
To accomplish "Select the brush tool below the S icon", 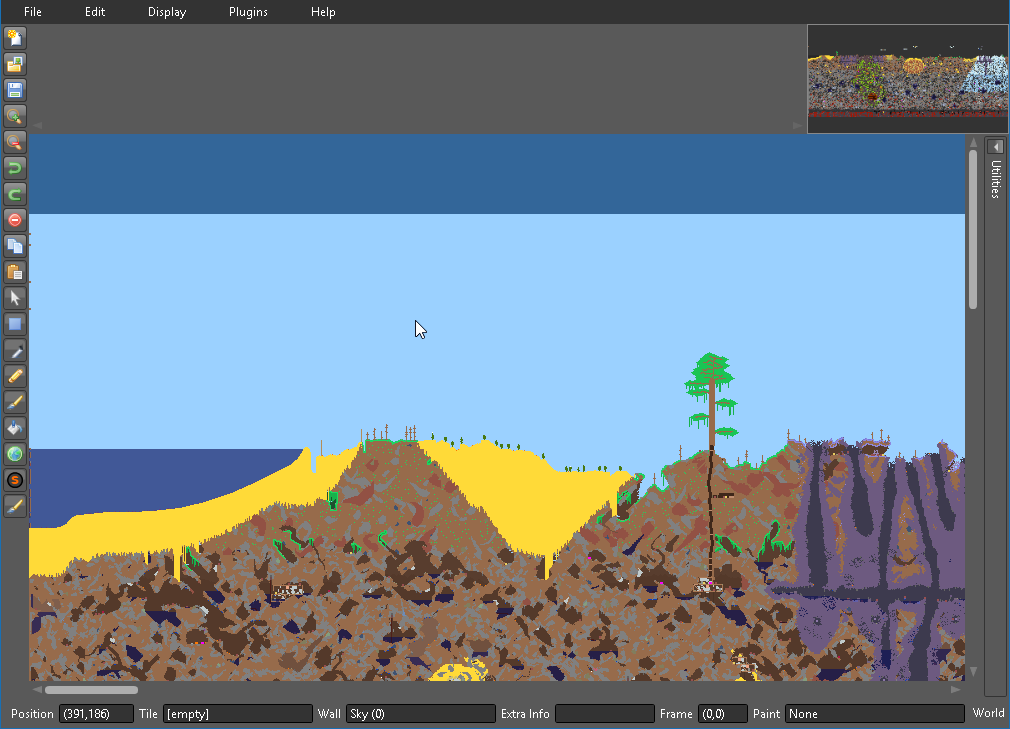I will (x=15, y=506).
